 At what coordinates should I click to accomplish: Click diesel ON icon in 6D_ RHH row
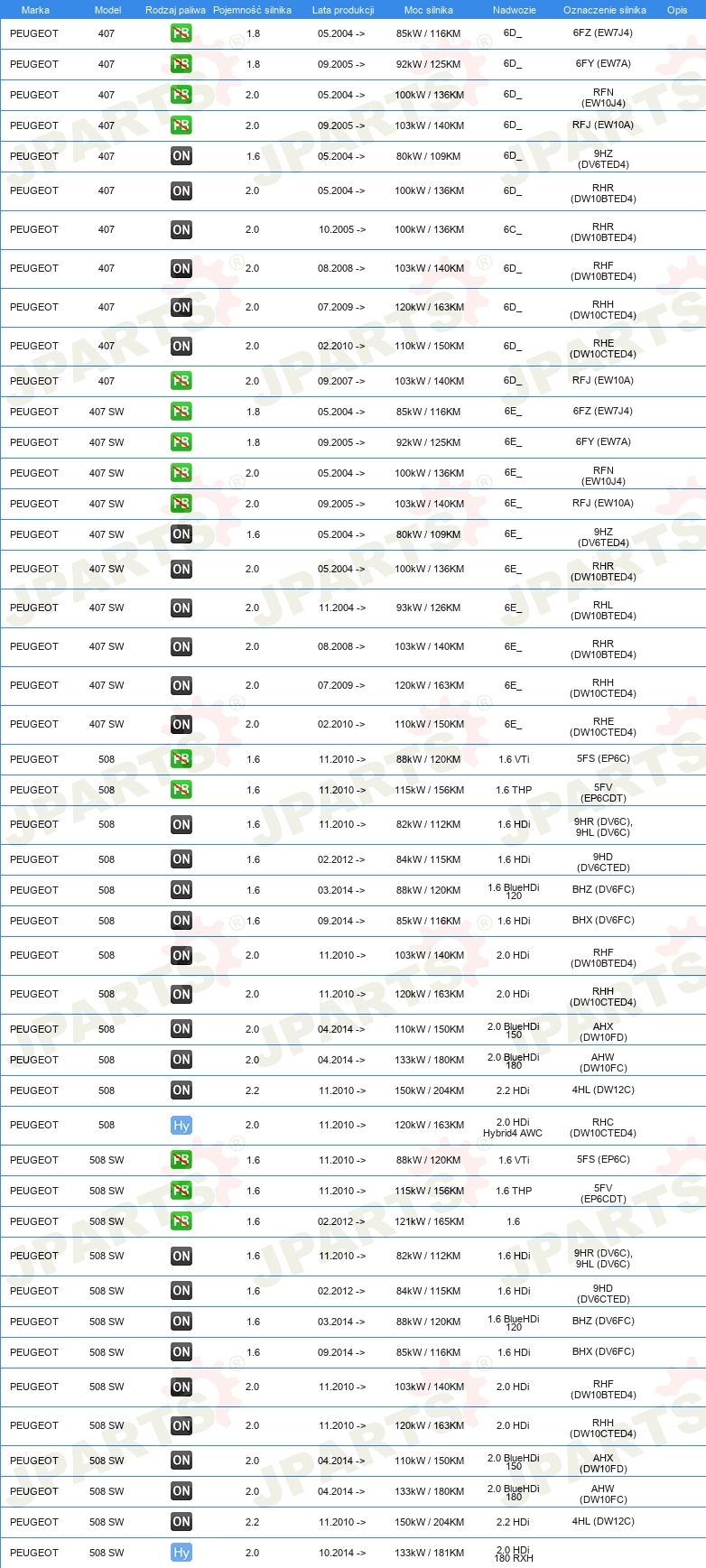tap(181, 308)
